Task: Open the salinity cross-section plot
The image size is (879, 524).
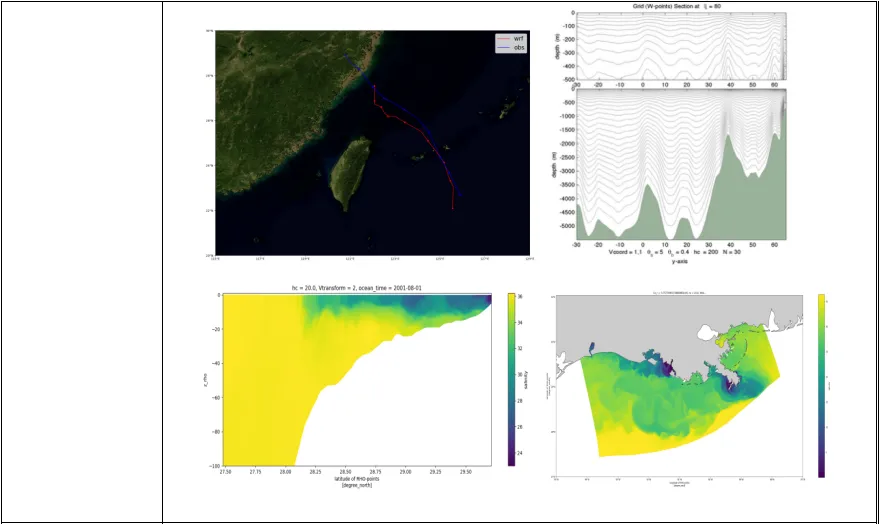Action: [357, 380]
